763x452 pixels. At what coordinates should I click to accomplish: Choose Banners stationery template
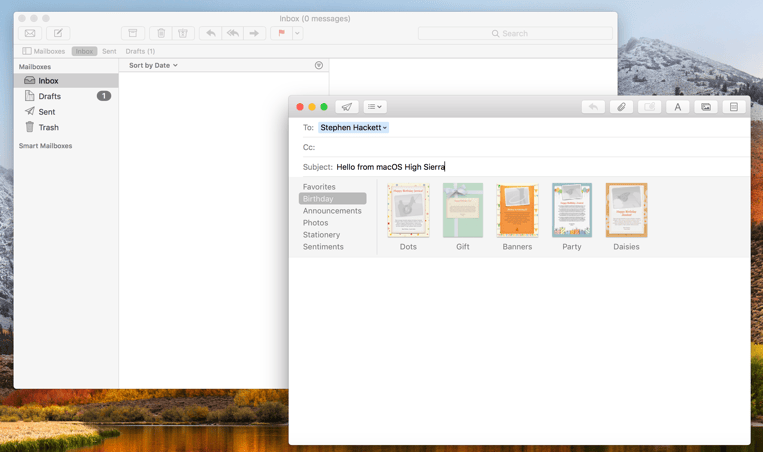point(517,210)
